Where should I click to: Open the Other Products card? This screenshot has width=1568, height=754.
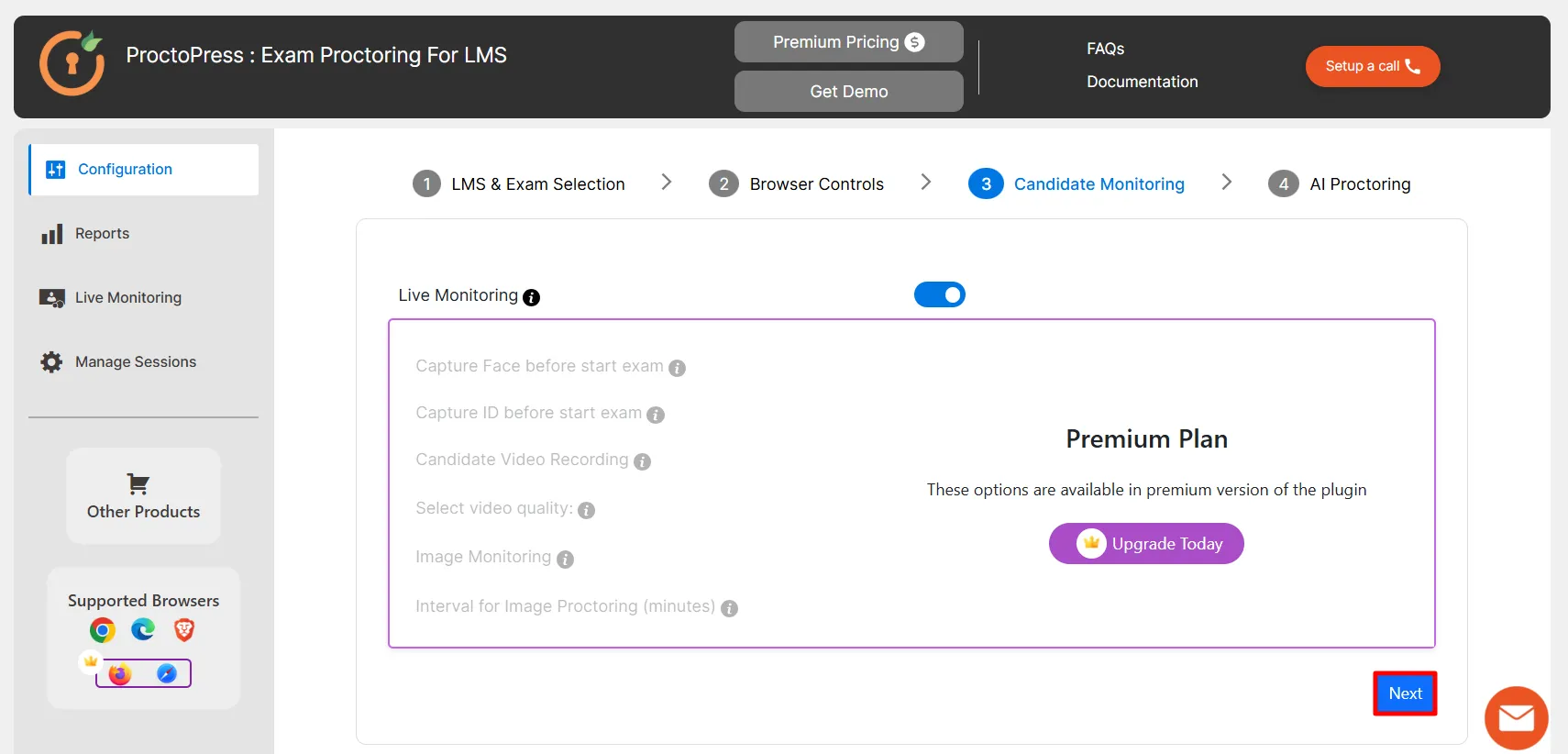(144, 496)
